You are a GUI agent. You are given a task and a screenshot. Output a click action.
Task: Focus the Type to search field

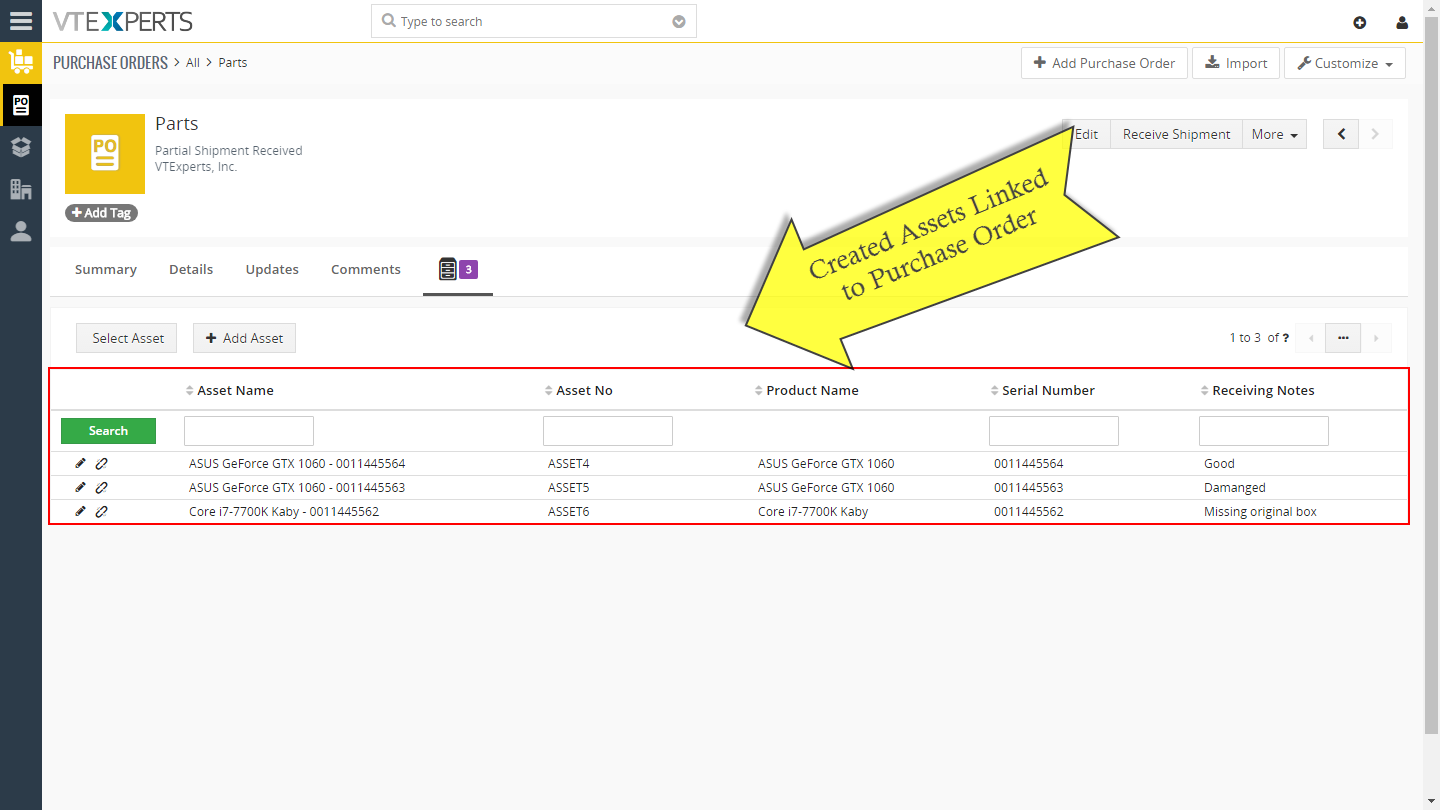pos(533,21)
